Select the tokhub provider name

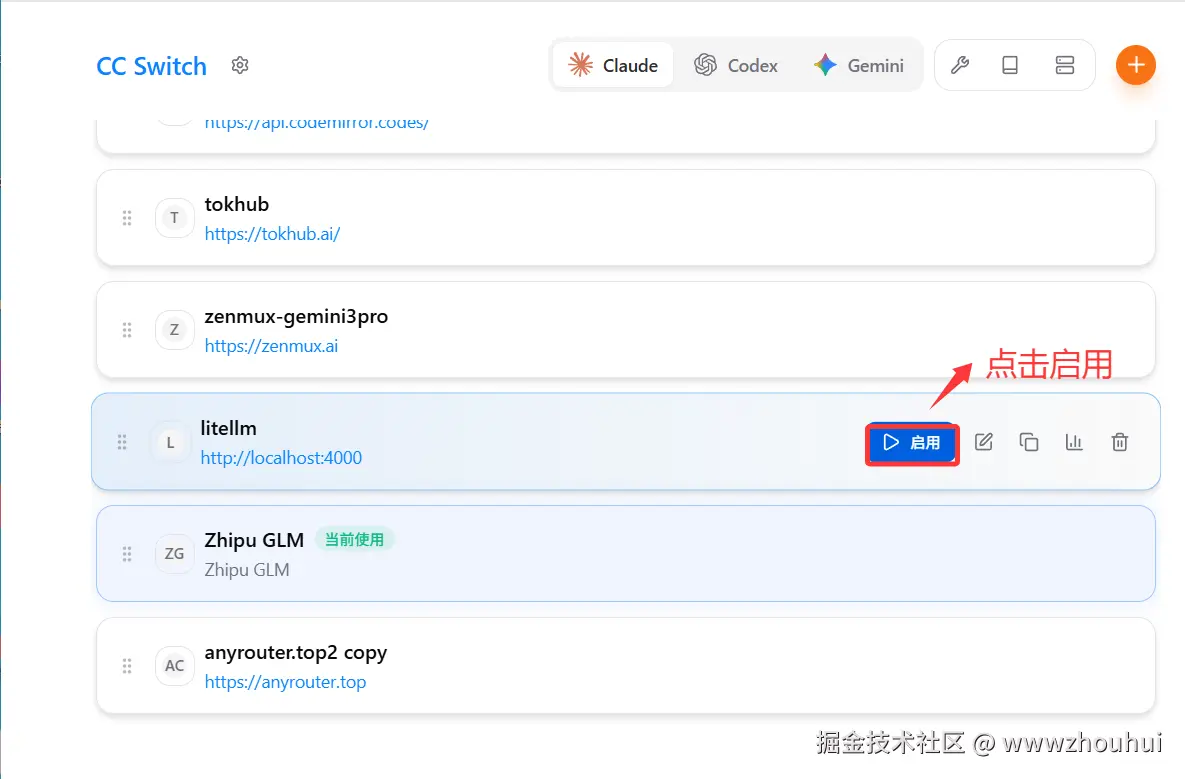[x=237, y=204]
